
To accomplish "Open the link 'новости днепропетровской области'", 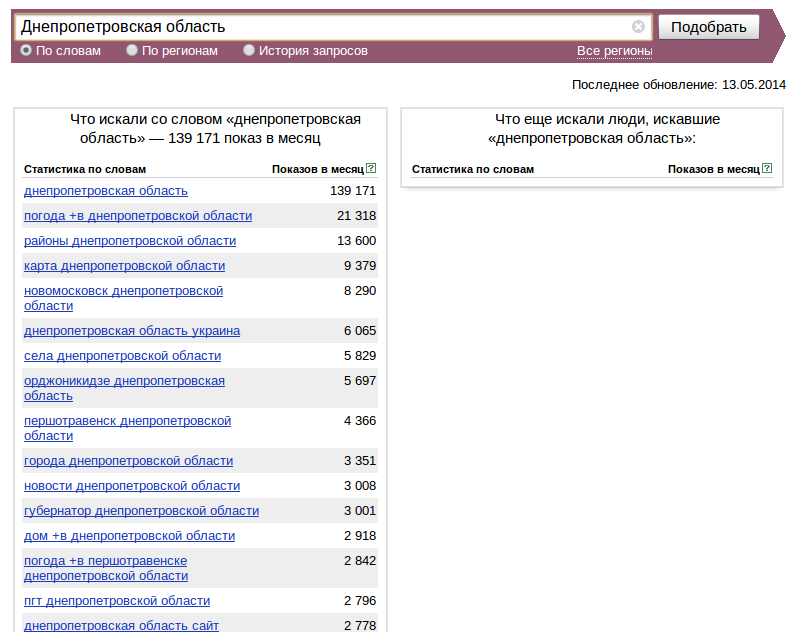I will pyautogui.click(x=132, y=486).
